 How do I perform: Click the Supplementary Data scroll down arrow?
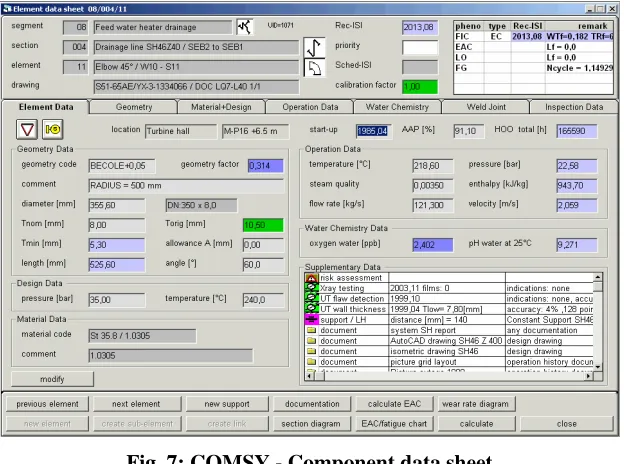598,367
